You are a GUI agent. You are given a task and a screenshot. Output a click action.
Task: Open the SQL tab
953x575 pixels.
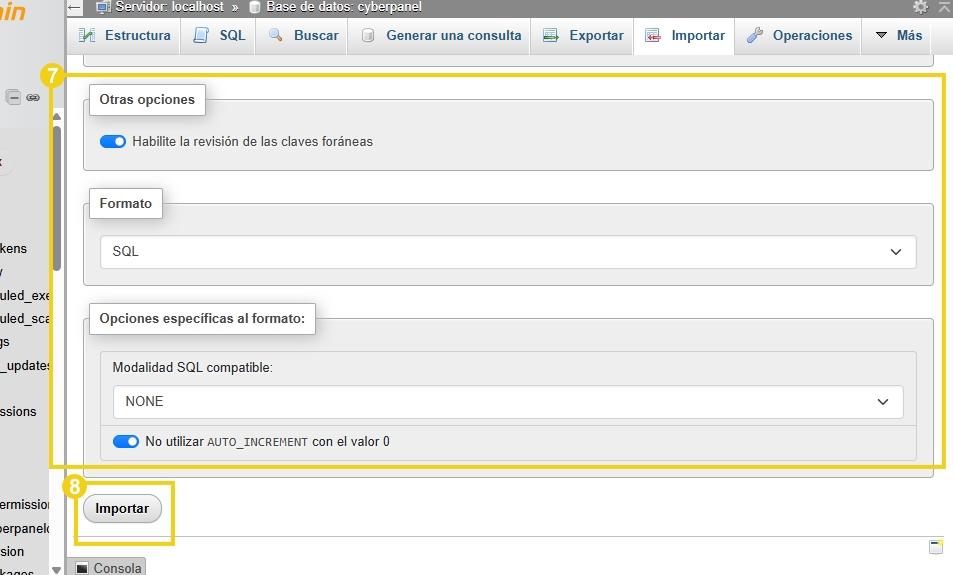click(219, 35)
